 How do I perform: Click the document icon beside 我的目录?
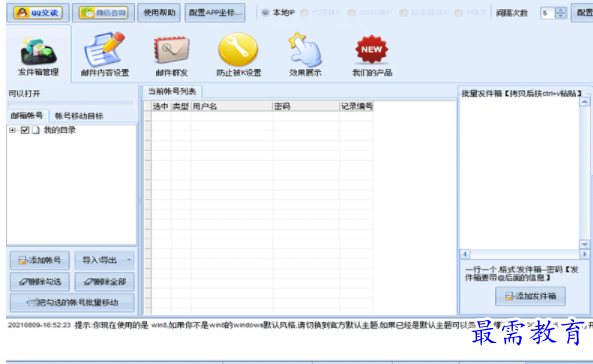coord(36,130)
